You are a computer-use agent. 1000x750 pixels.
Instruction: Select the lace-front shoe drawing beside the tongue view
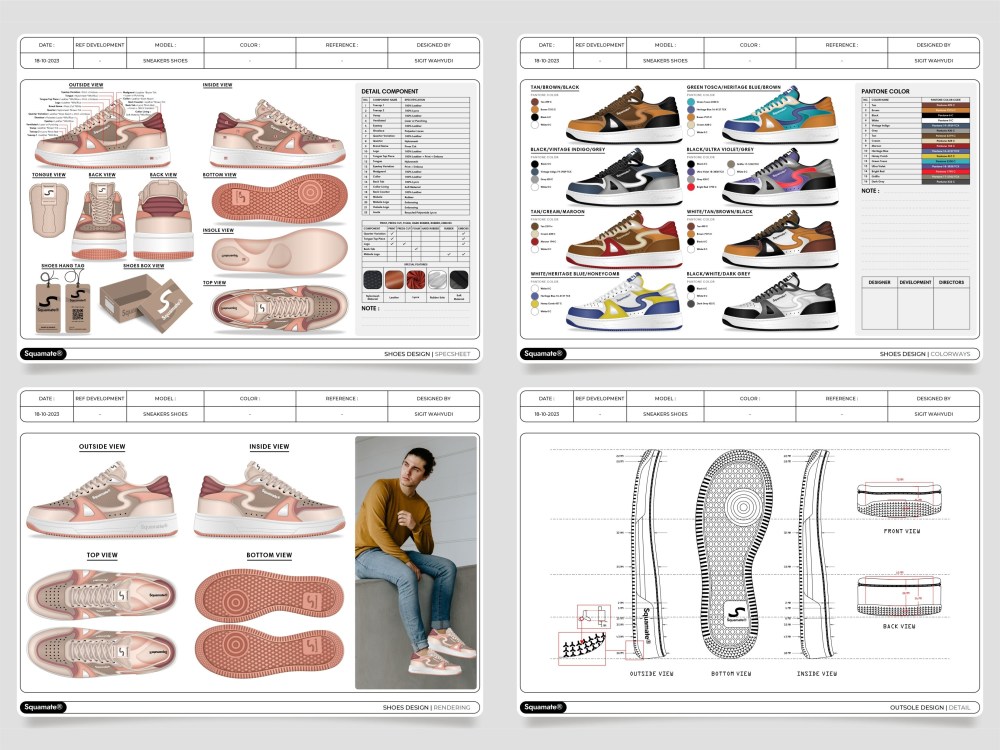coord(101,219)
